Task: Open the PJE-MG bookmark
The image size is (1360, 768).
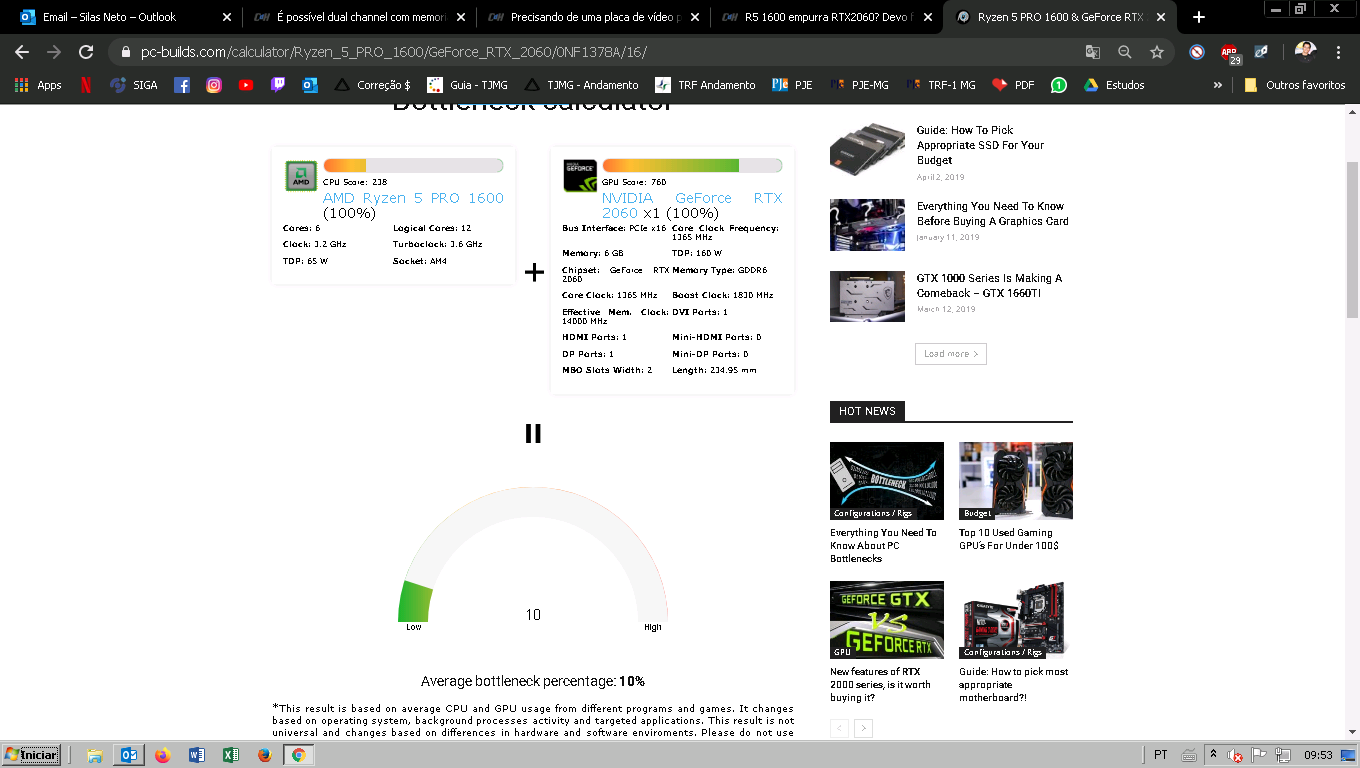Action: coord(859,85)
